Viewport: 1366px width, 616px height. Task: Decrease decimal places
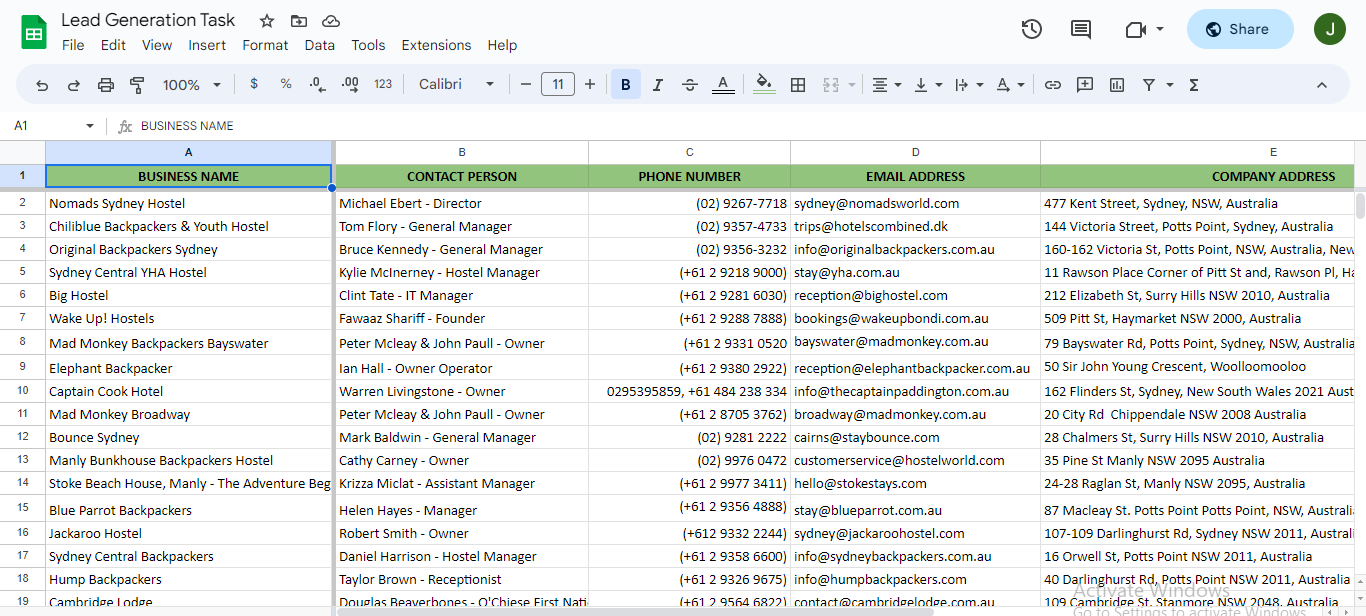[x=317, y=85]
